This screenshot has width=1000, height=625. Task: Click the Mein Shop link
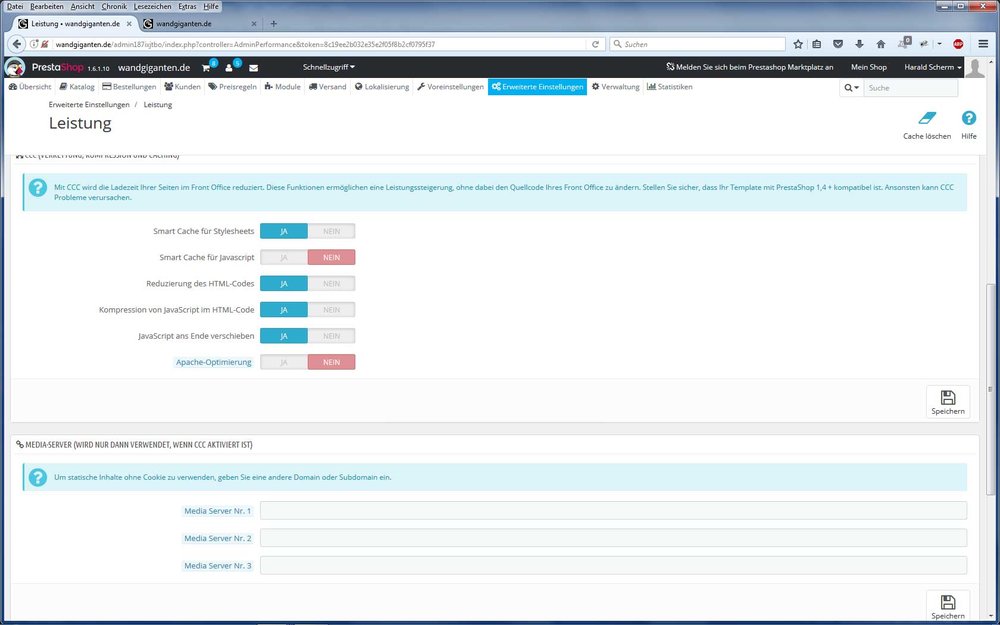pyautogui.click(x=869, y=67)
